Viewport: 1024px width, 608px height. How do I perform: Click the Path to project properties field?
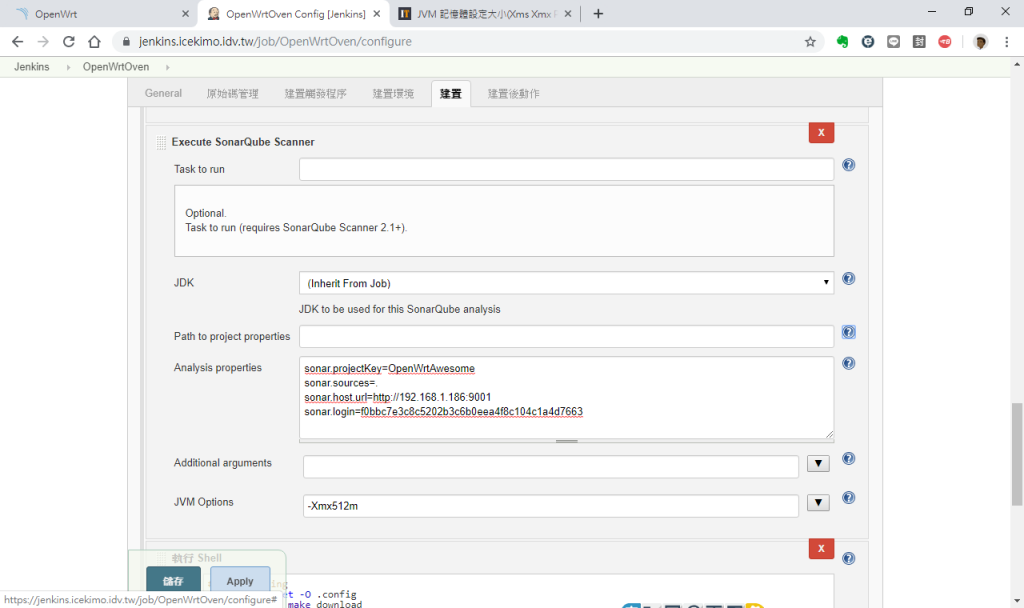[566, 336]
